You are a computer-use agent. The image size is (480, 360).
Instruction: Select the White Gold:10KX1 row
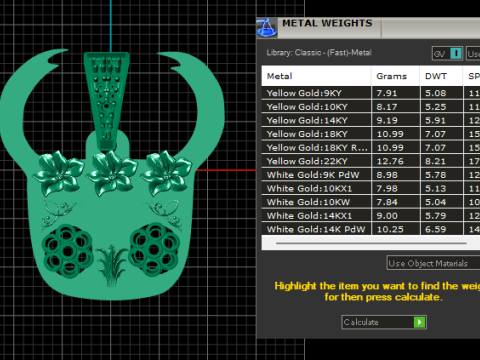click(x=371, y=189)
